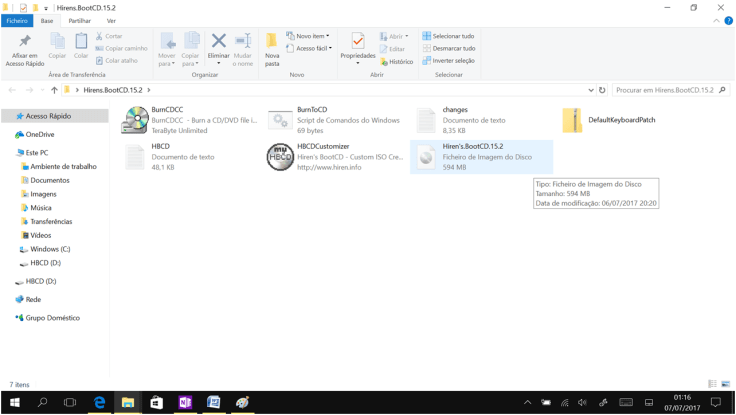Click Inverter seleção in the ribbon
736x415 pixels.
(x=448, y=60)
